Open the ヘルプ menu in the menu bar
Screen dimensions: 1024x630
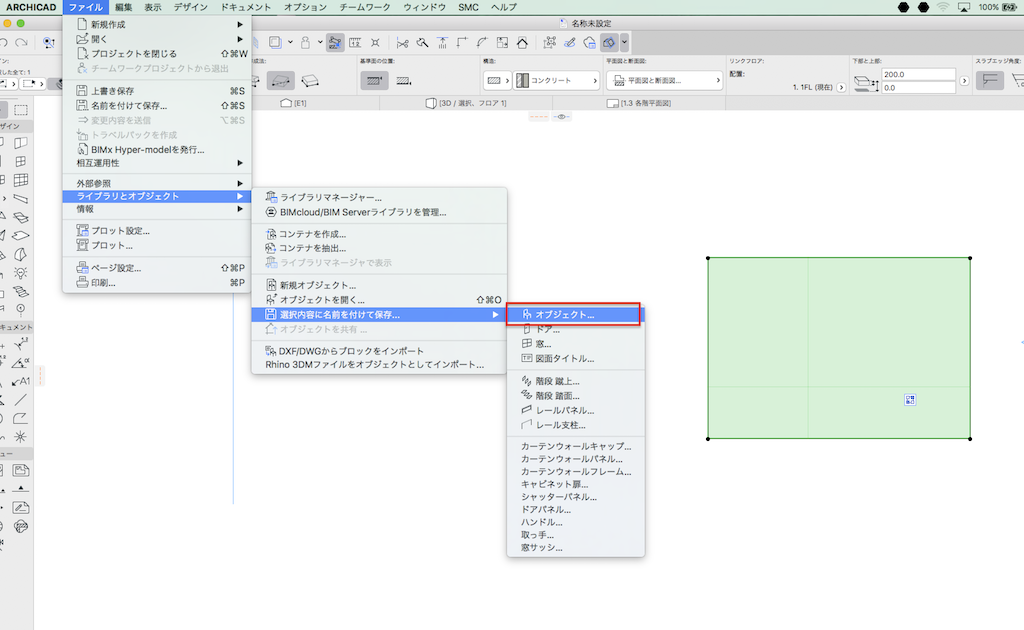(503, 7)
